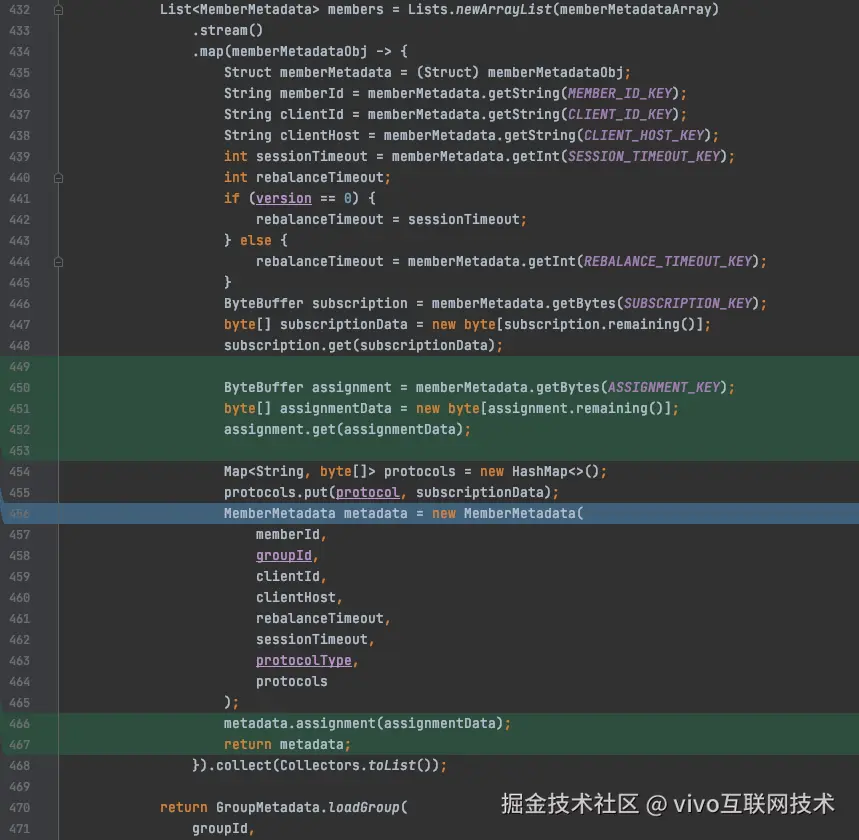Click 'return metadata;' statement

coord(287,745)
